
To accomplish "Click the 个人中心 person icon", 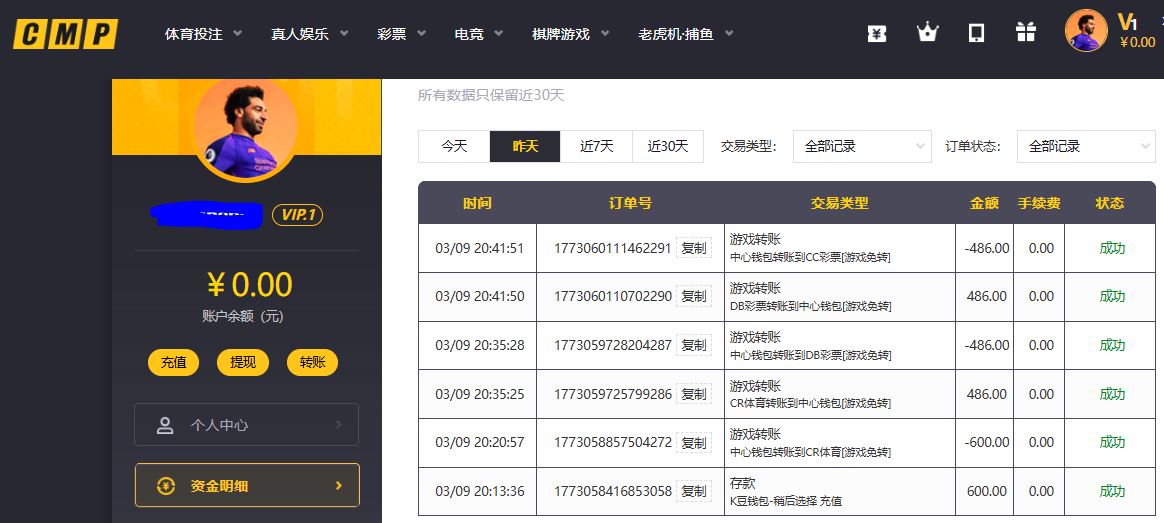I will (x=165, y=425).
